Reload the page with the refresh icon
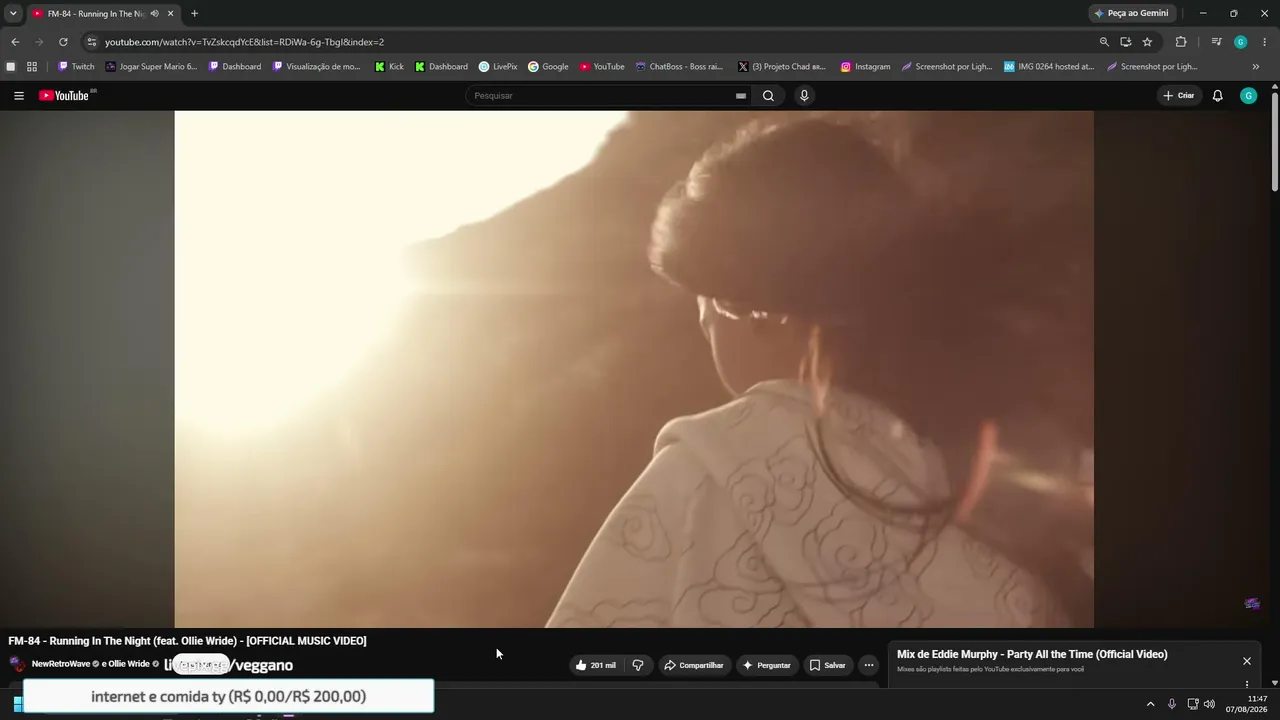 coord(63,42)
